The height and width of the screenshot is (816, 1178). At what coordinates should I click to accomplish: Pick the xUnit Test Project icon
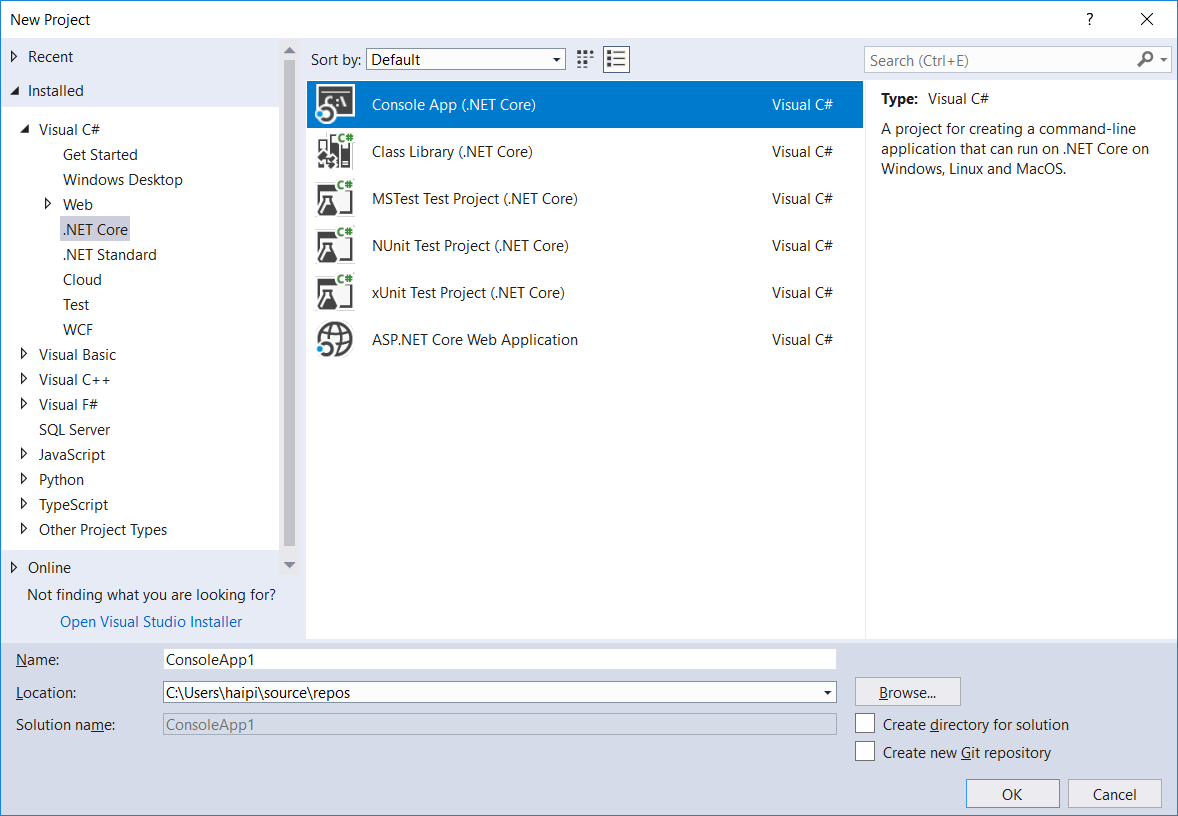(x=335, y=293)
